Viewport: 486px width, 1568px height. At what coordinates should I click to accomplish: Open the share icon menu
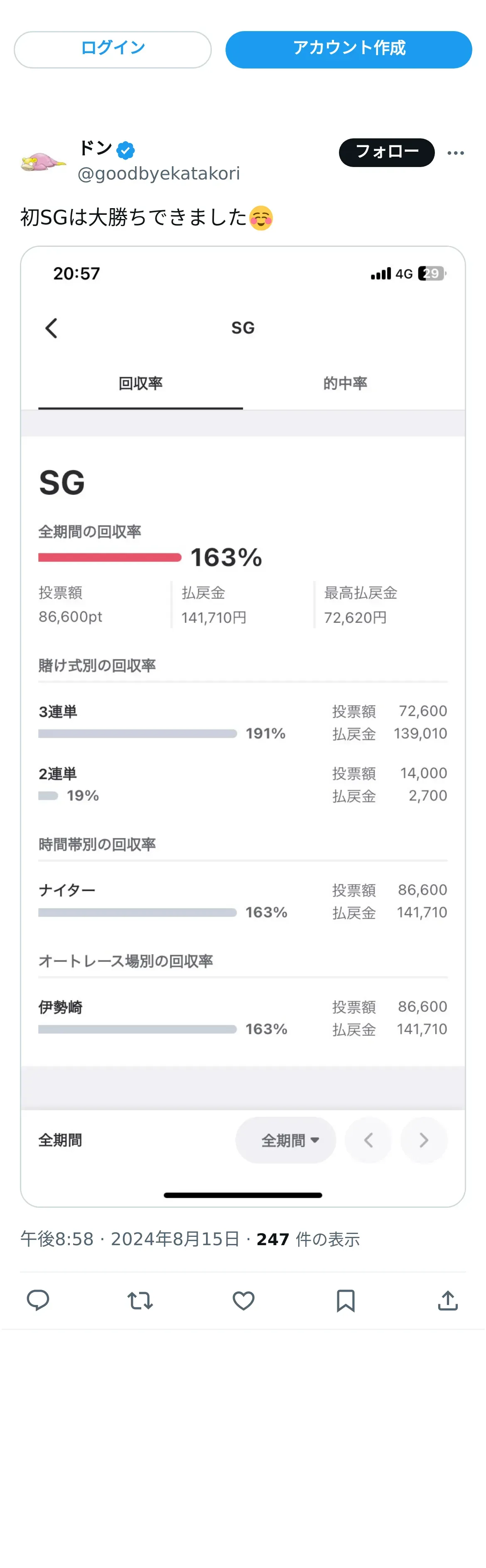coord(448,1300)
